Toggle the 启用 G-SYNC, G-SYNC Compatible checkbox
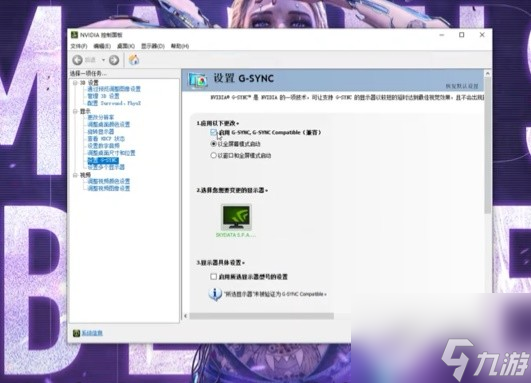Image resolution: width=531 pixels, height=383 pixels. tap(213, 132)
